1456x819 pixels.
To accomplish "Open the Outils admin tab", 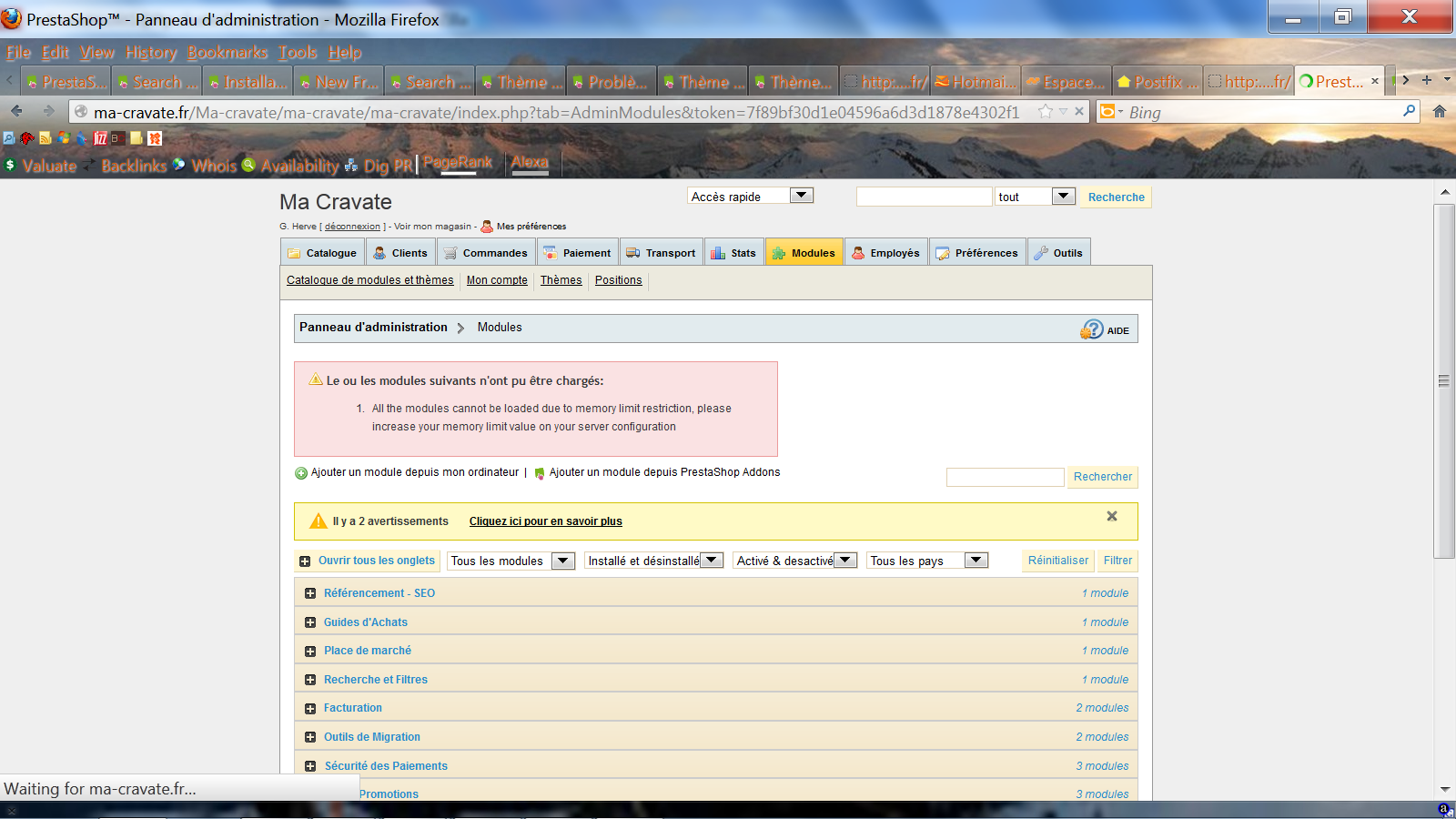I will (x=1059, y=252).
